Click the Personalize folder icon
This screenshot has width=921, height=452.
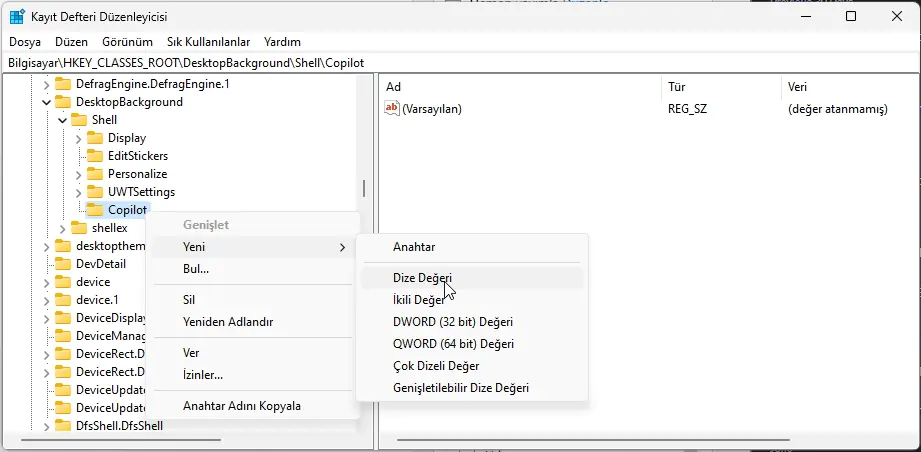pos(94,174)
